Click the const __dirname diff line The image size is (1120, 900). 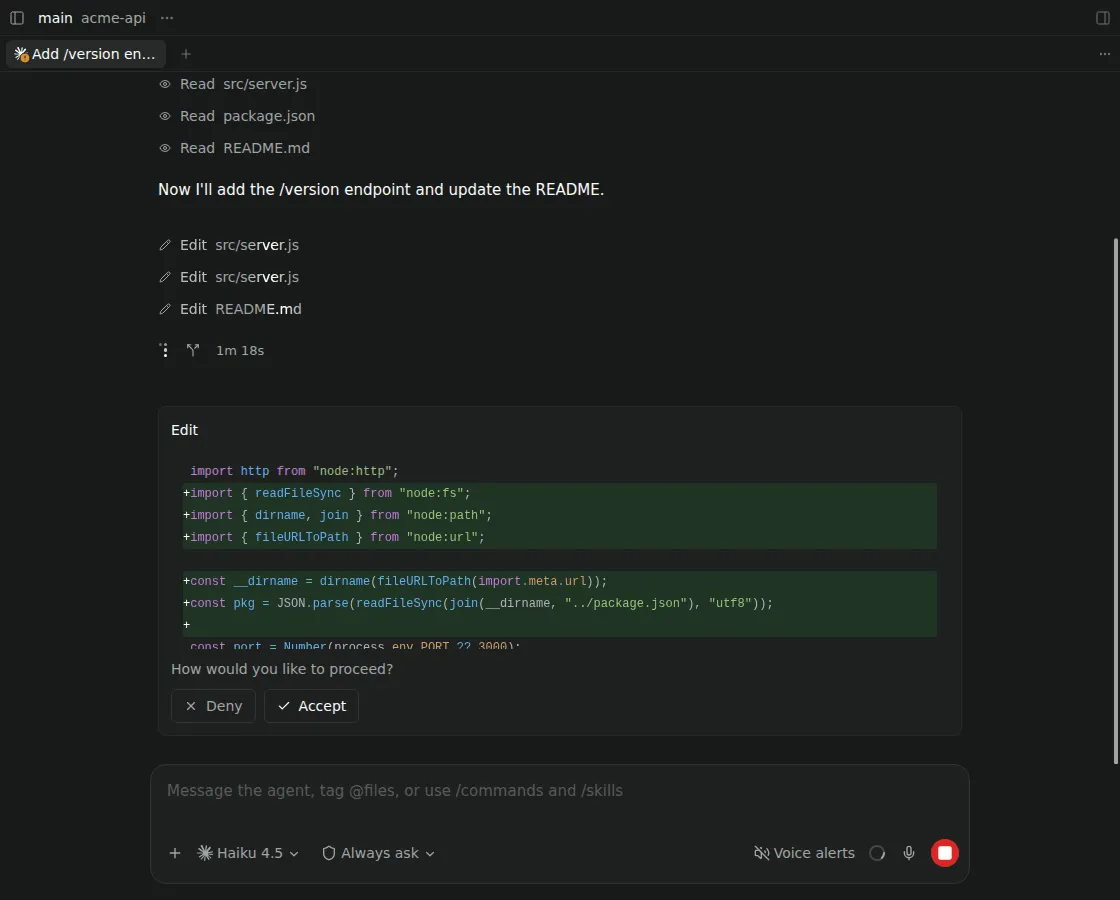click(x=559, y=581)
